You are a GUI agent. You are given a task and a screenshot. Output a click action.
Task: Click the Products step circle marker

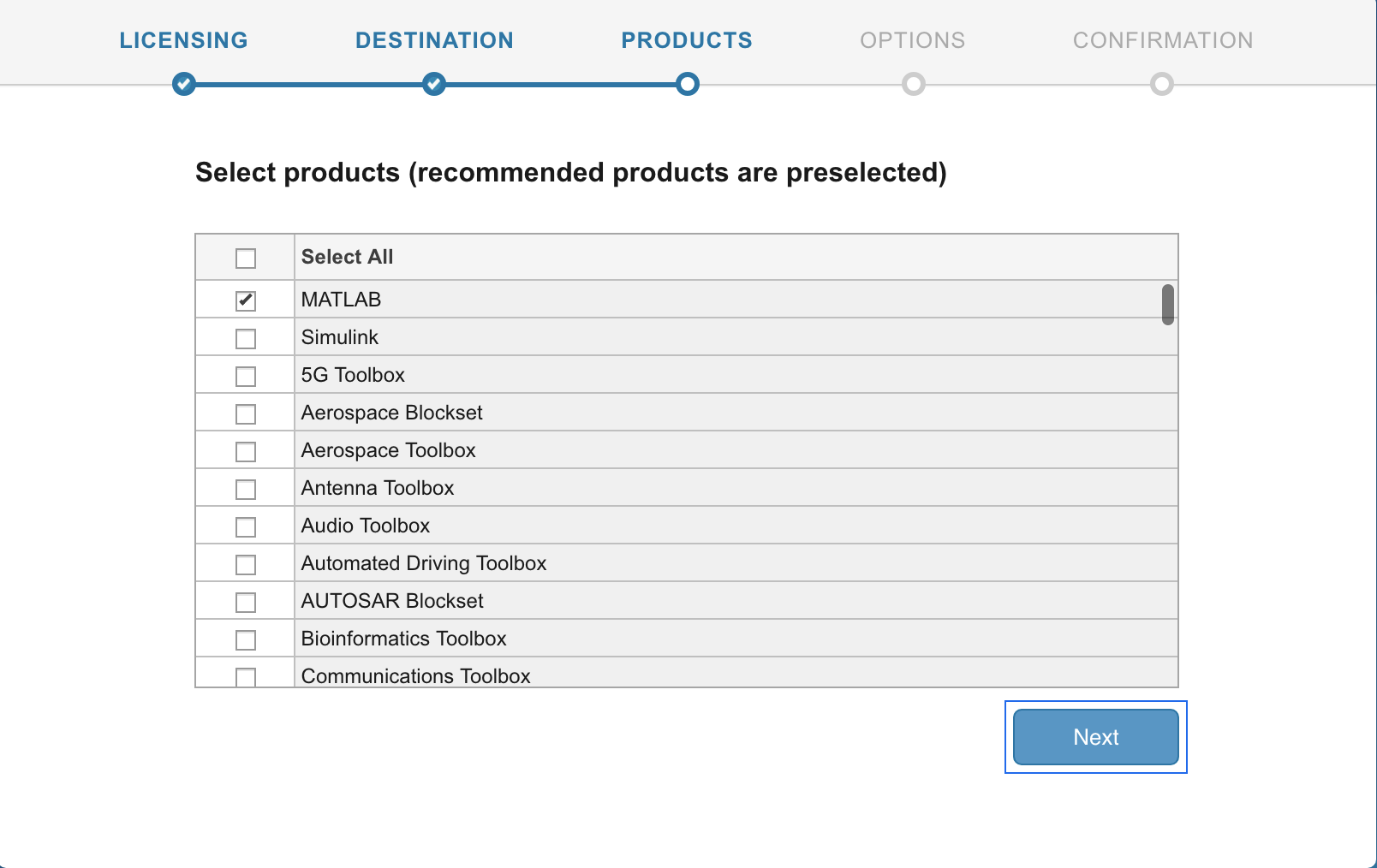pos(687,84)
